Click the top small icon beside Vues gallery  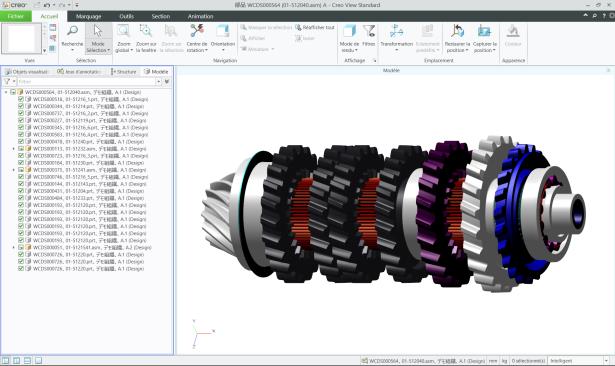53,27
